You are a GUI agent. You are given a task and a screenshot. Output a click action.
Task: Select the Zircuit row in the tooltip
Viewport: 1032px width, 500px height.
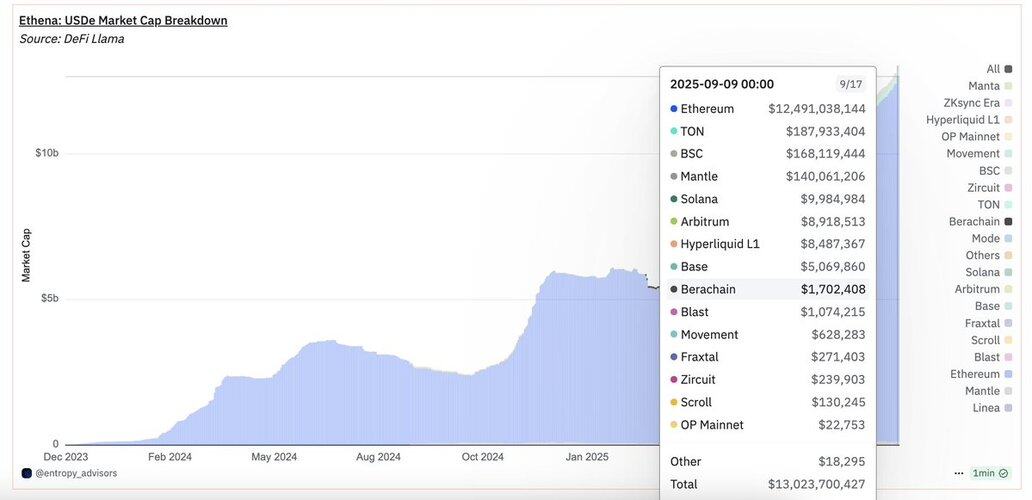(767, 380)
